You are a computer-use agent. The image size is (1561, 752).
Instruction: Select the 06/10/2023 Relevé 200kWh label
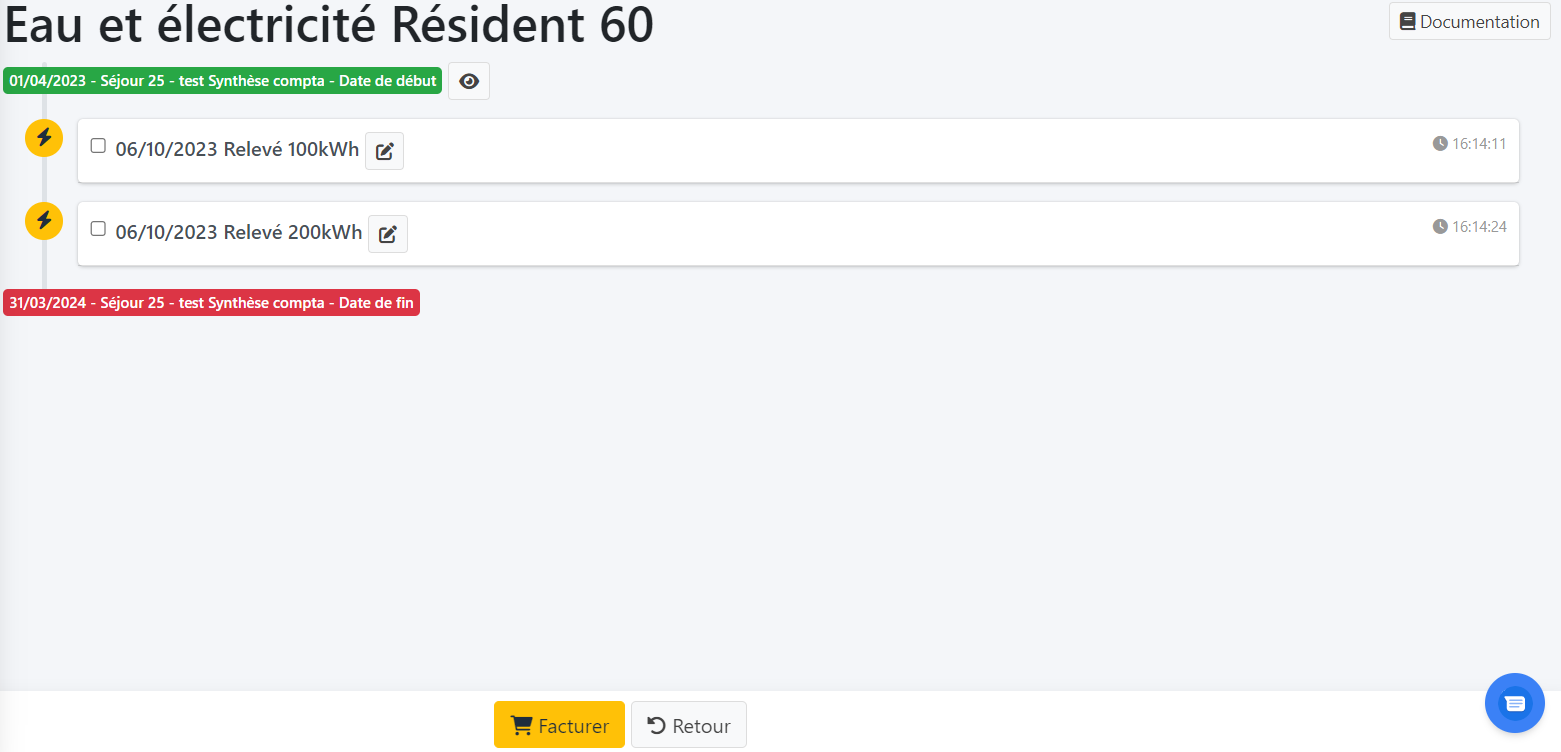pos(239,233)
